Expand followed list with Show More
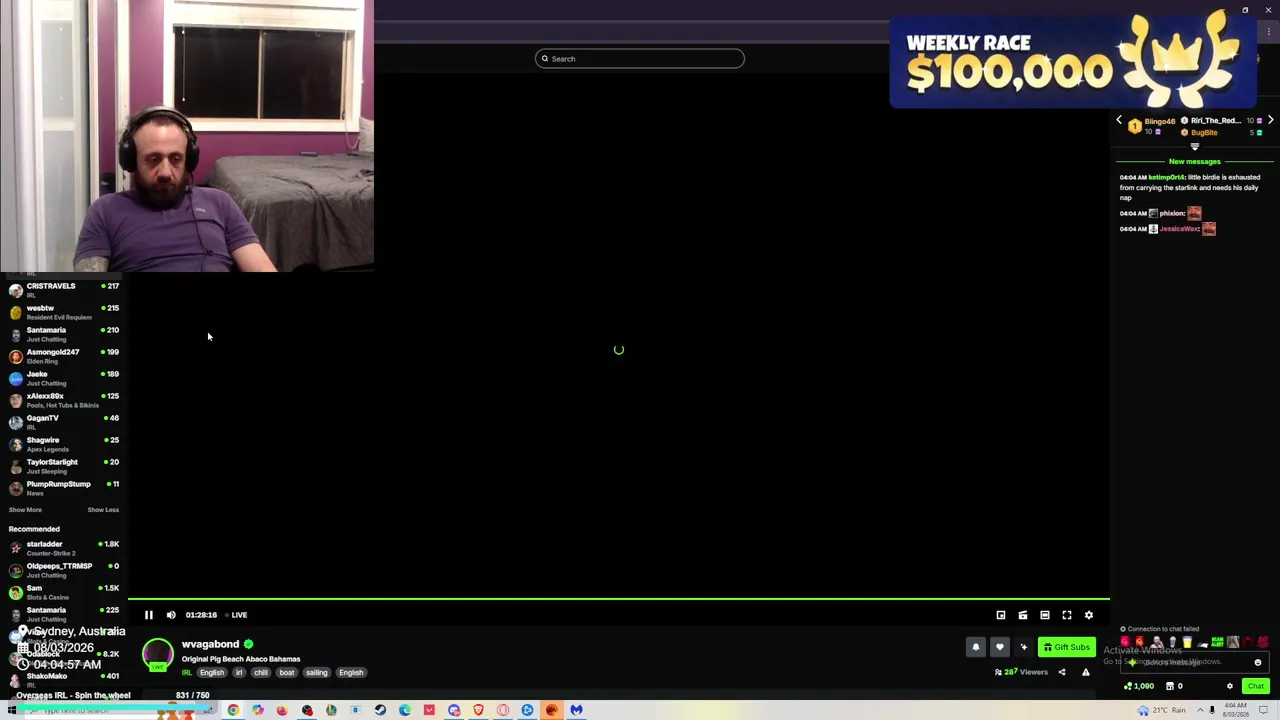This screenshot has height=720, width=1280. (x=25, y=510)
